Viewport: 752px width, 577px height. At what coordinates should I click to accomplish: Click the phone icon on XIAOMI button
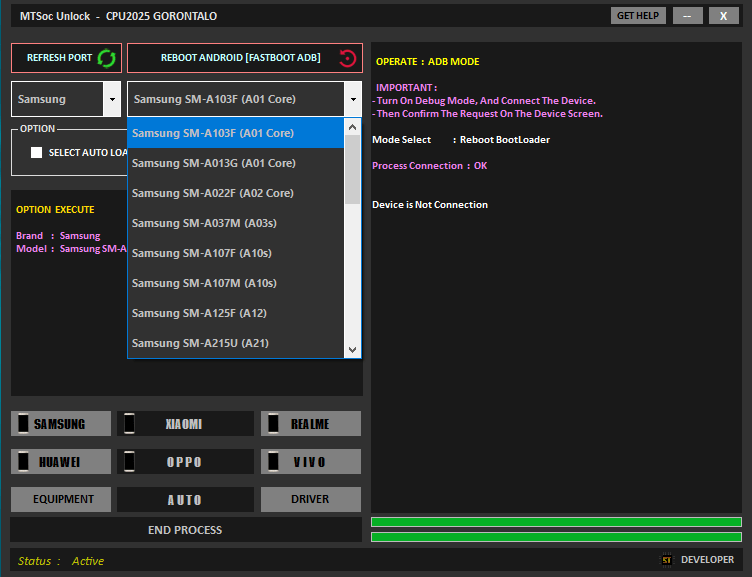[129, 424]
